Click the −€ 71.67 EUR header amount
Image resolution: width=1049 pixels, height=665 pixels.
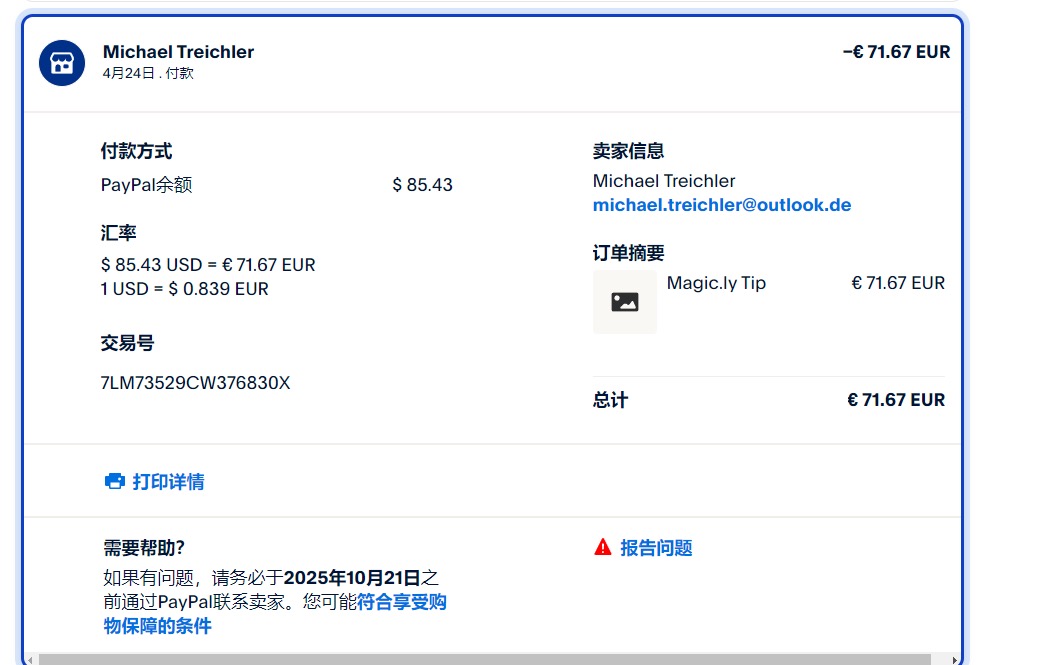point(896,52)
